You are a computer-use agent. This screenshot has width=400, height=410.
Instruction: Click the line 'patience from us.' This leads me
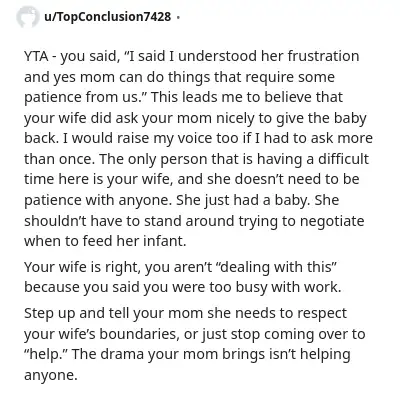pyautogui.click(x=183, y=97)
